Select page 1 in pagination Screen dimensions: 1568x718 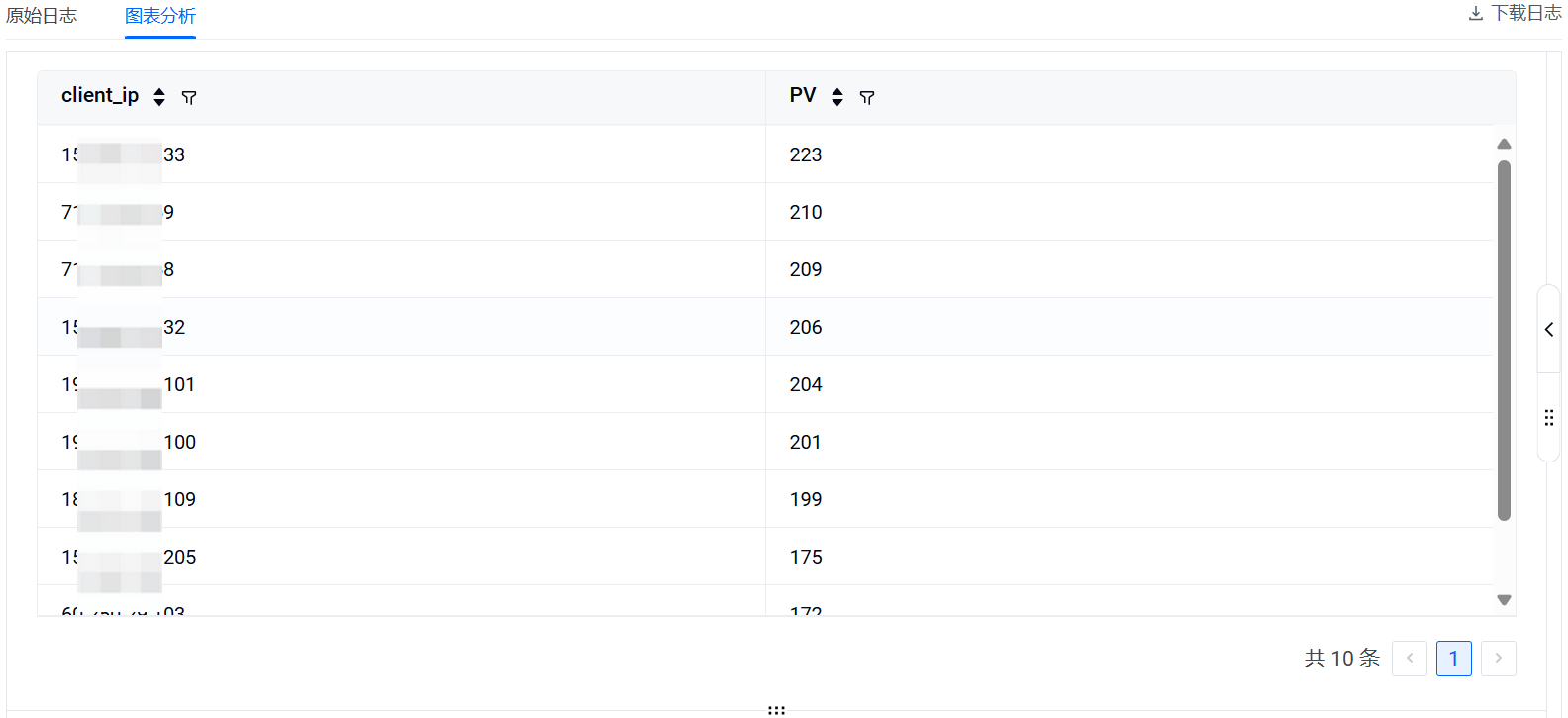(1453, 659)
